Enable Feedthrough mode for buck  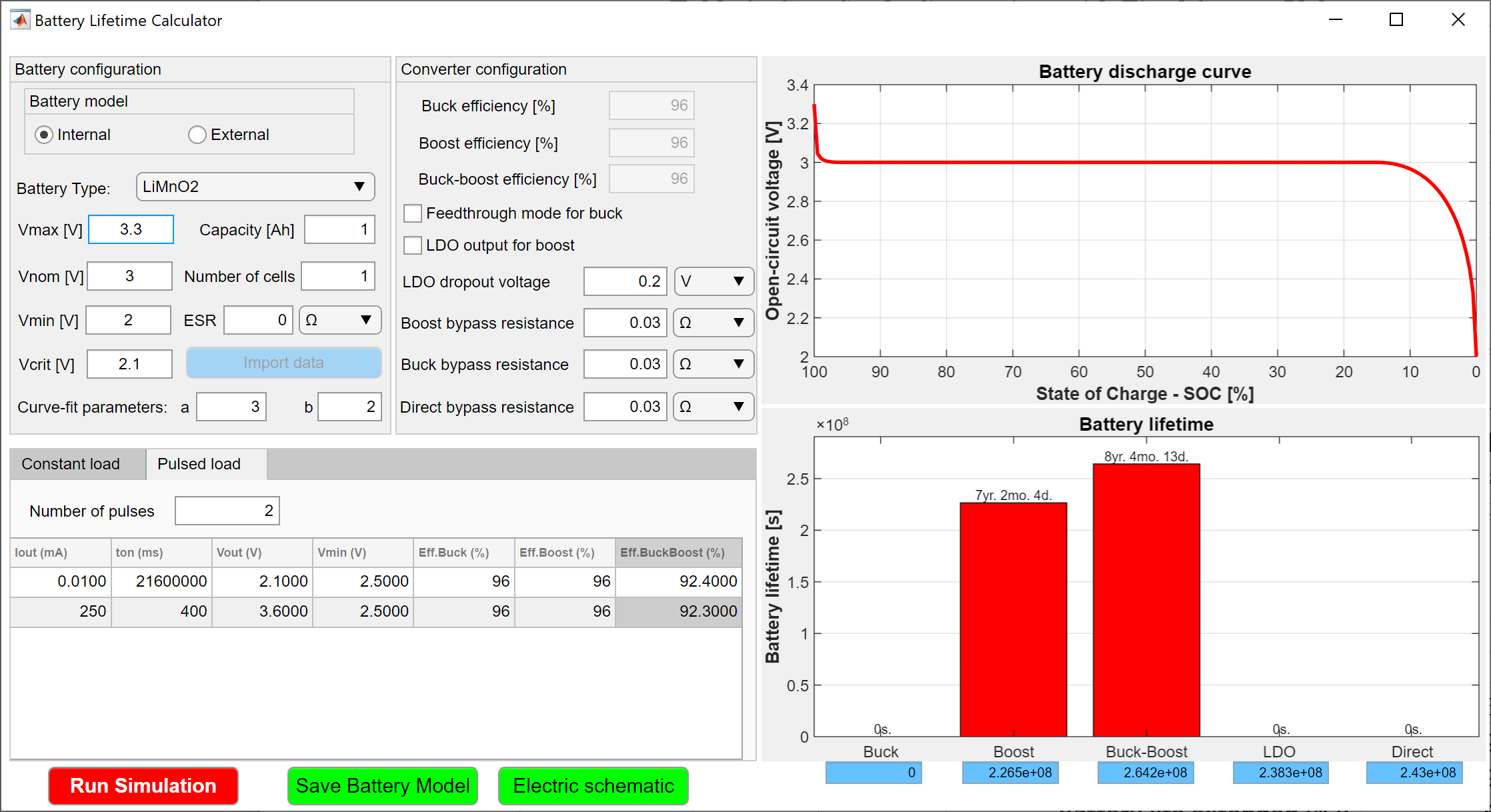pyautogui.click(x=413, y=213)
